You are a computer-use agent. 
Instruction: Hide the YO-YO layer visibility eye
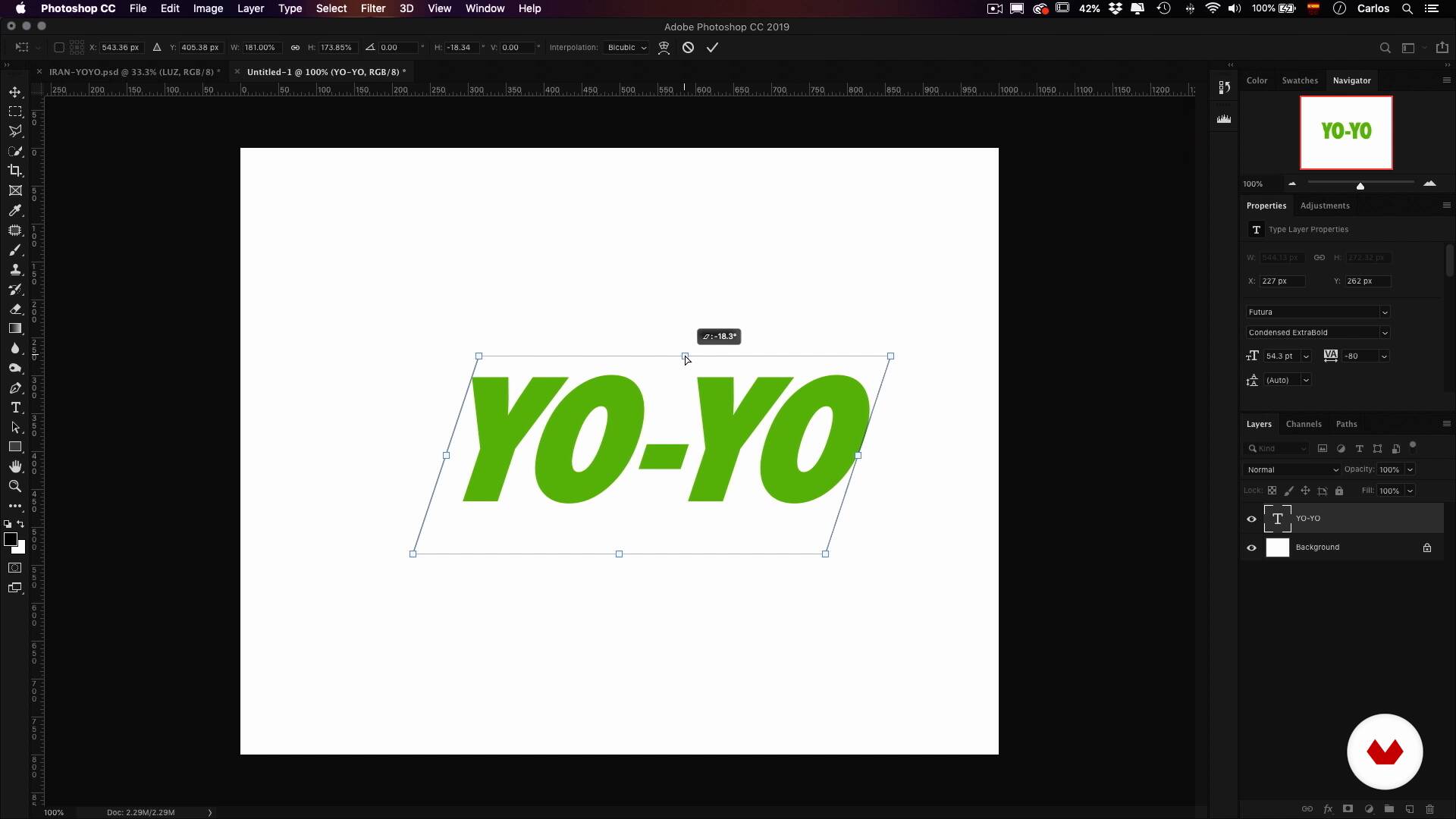1251,519
